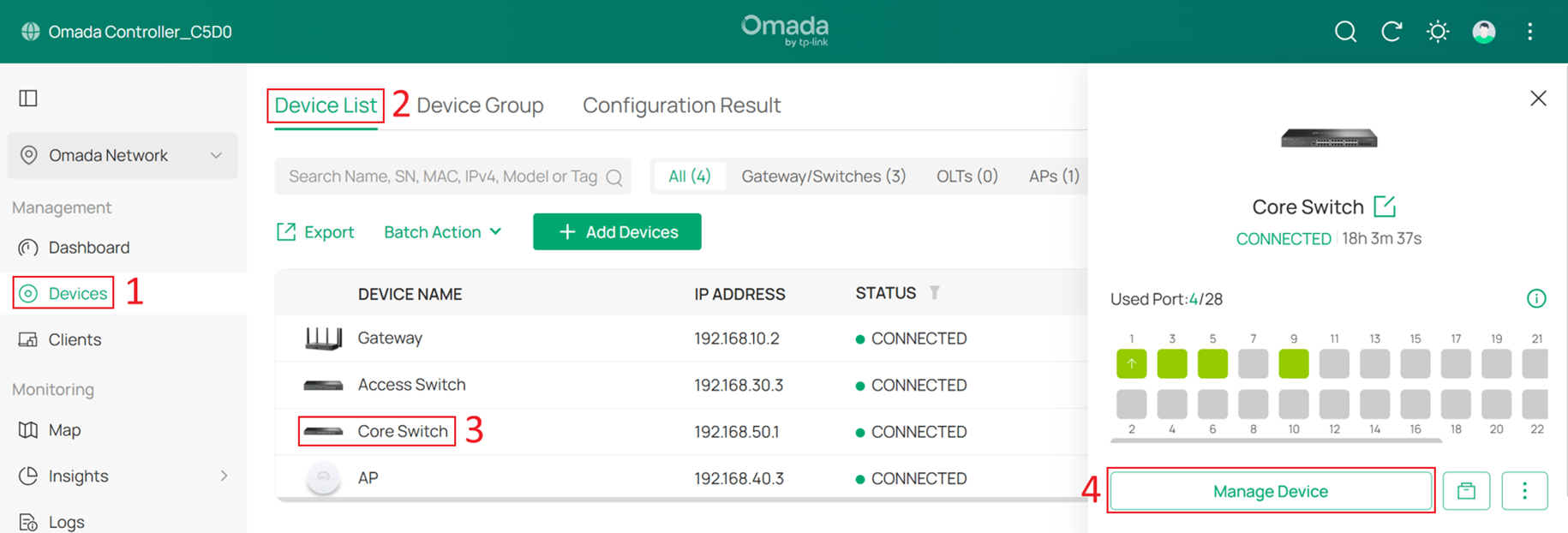Screen dimensions: 1568x533
Task: Switch to the Configuration Result tab
Action: pyautogui.click(x=682, y=105)
